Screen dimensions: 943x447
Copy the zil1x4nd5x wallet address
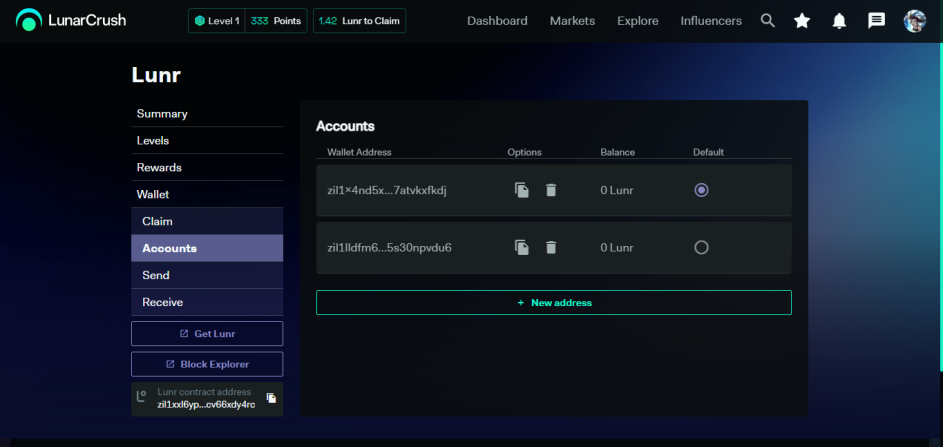522,190
